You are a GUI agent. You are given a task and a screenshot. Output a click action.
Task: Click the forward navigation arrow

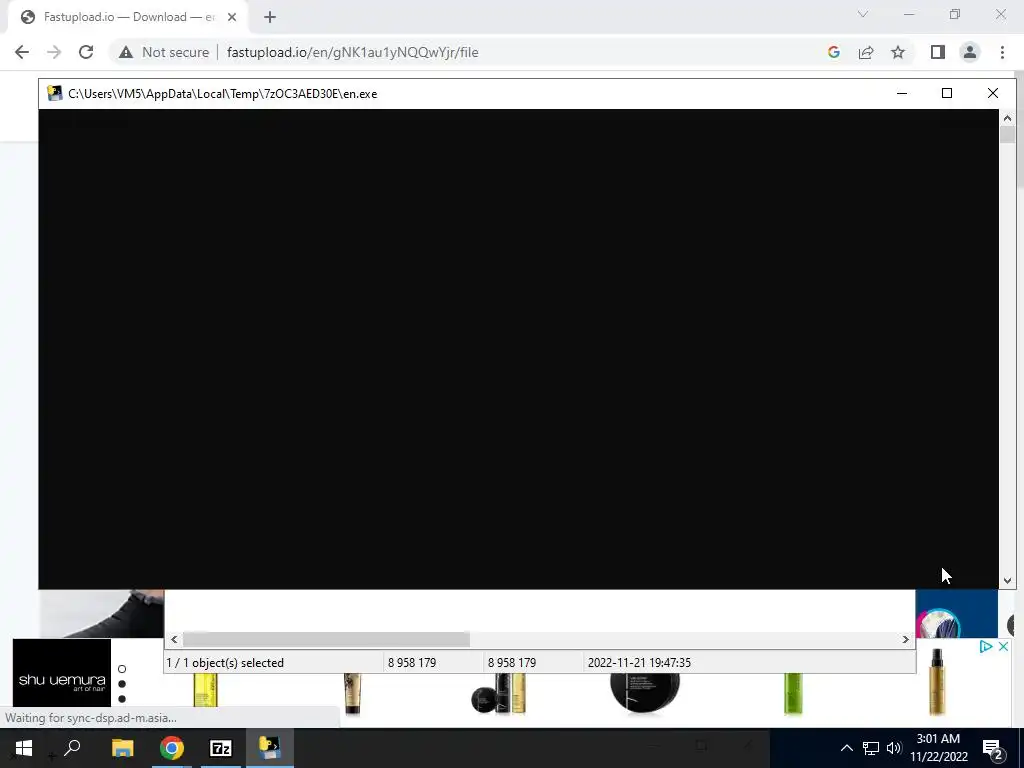tap(54, 52)
